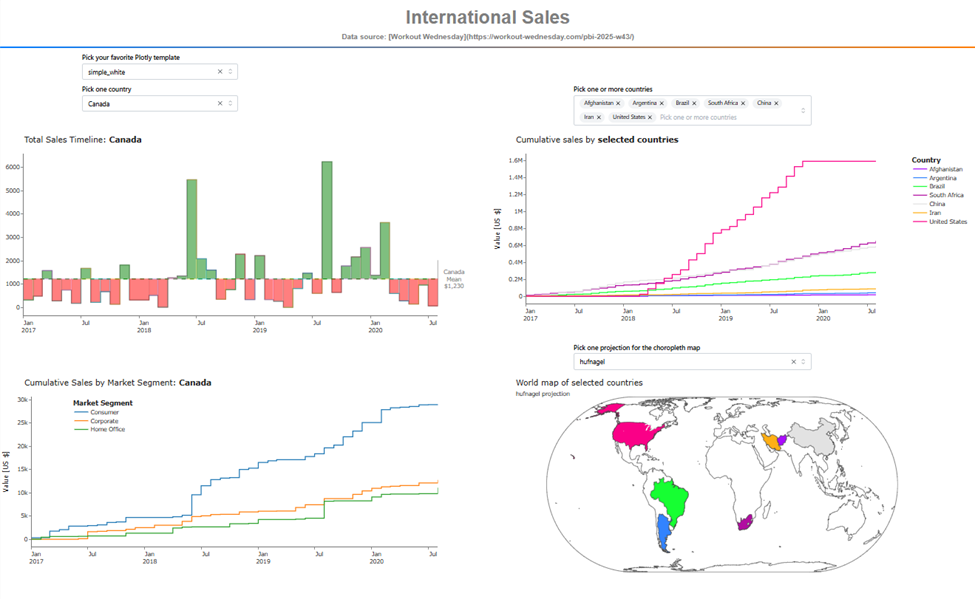The height and width of the screenshot is (599, 975).
Task: Click 'Pick one projection for the choropleth map' label
Action: (x=637, y=348)
